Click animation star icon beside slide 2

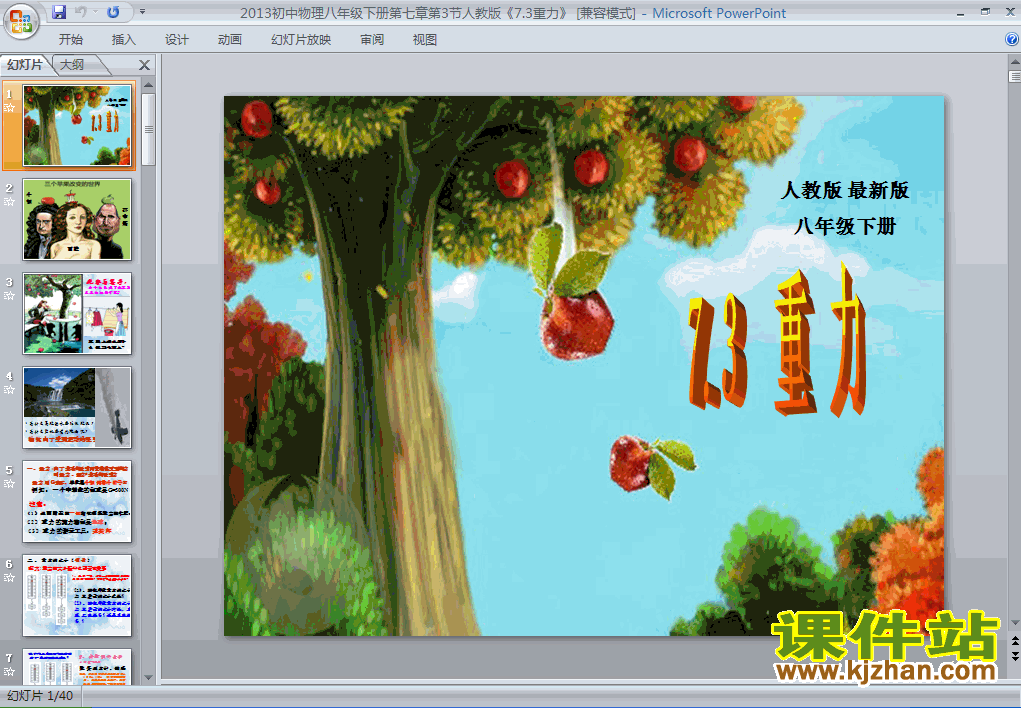click(9, 202)
